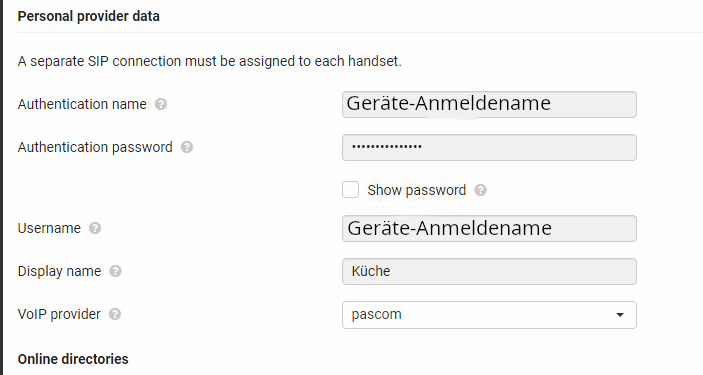Enable the Show password checkbox
This screenshot has height=375, width=703.
351,190
